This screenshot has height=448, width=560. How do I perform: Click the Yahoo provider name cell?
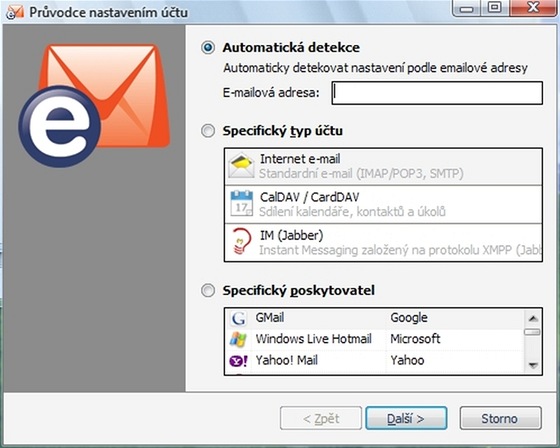[407, 360]
